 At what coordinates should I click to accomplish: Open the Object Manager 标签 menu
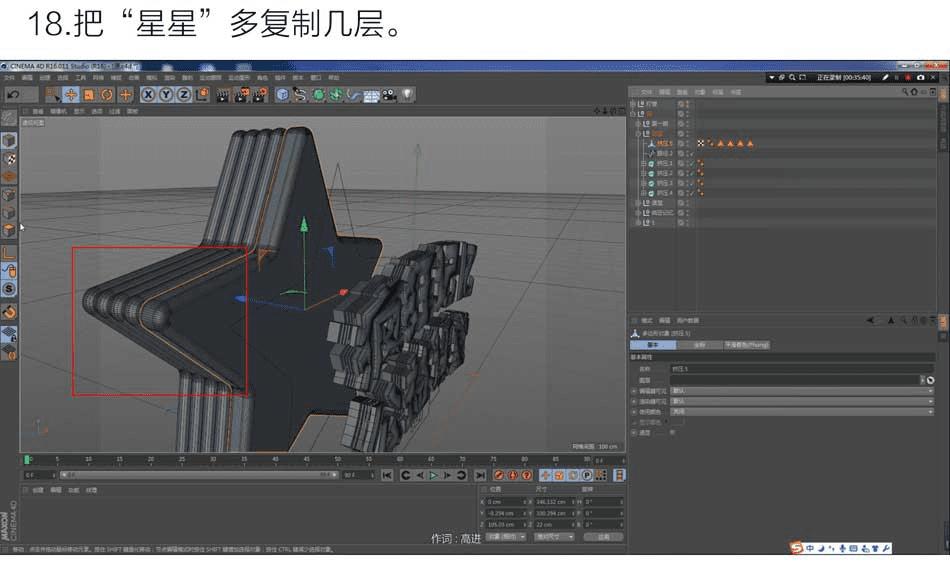click(718, 92)
